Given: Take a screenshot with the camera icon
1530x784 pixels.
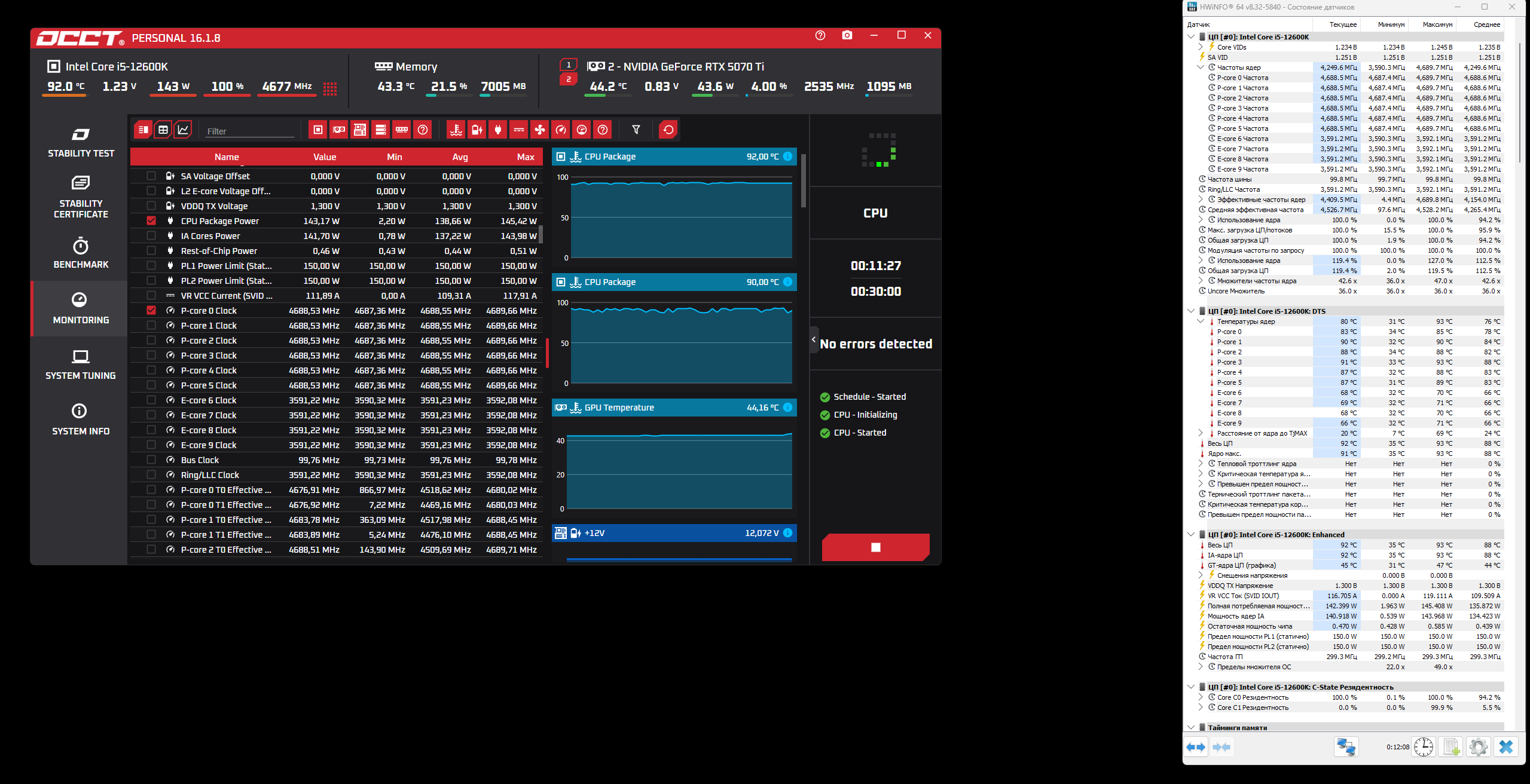Looking at the screenshot, I should (x=847, y=35).
